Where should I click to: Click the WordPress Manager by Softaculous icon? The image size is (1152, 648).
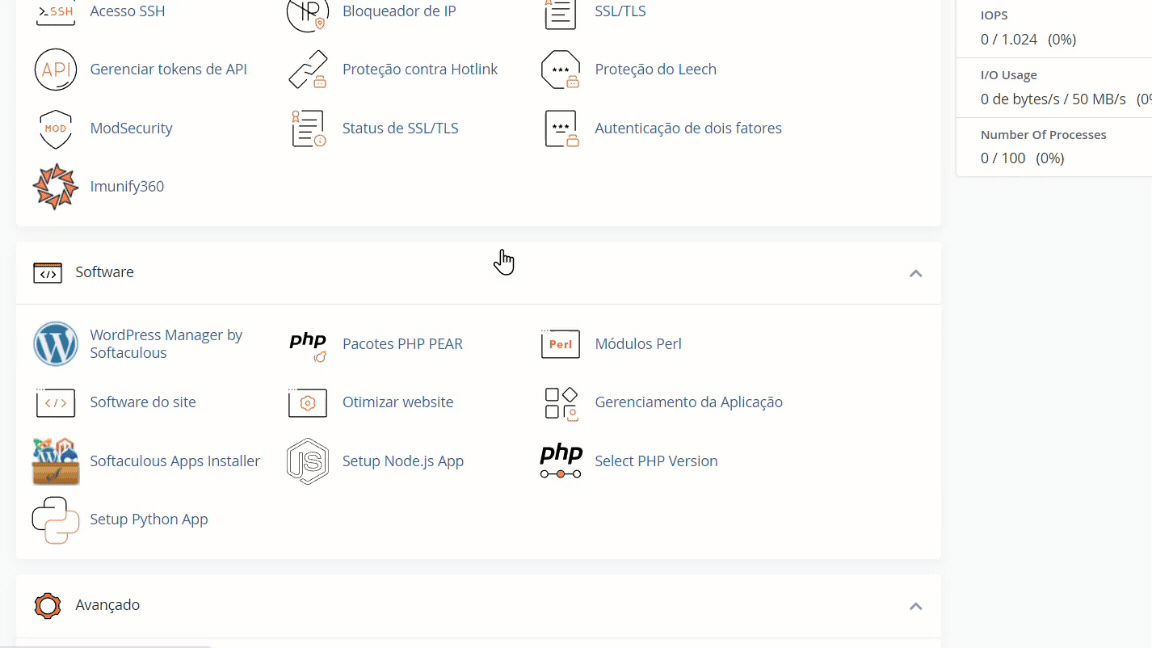(55, 344)
